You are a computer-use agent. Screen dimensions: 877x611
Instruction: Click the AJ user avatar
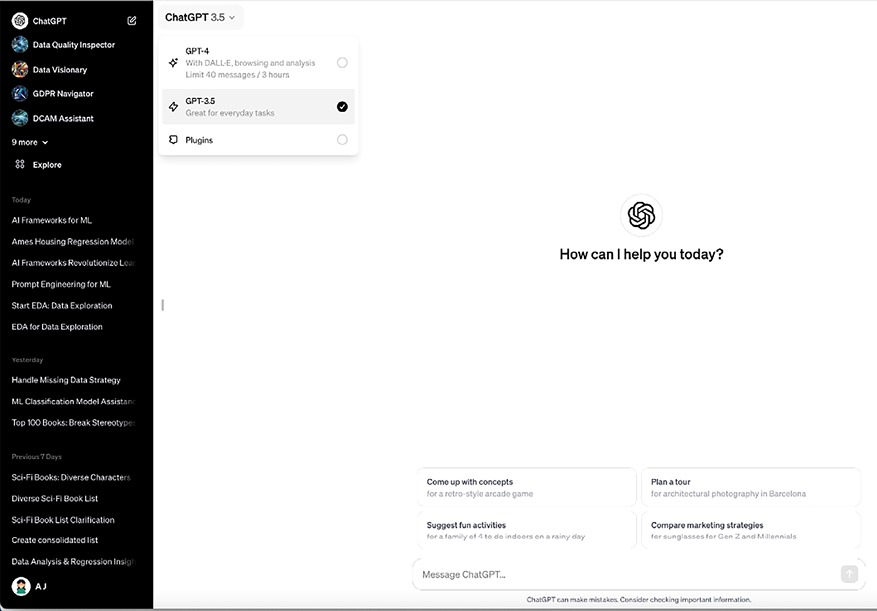[x=21, y=586]
